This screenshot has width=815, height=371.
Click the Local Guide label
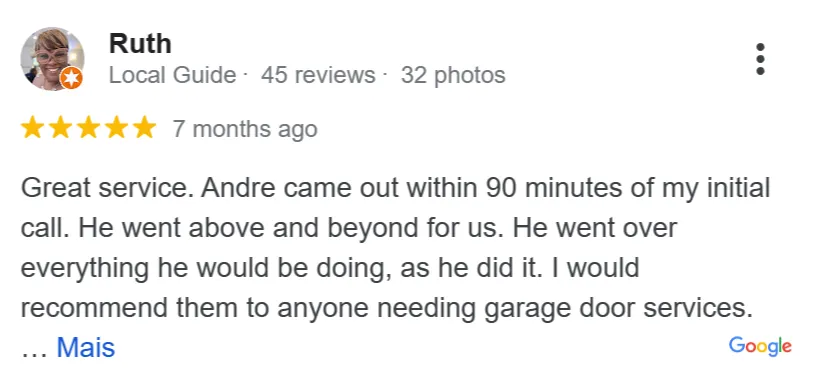click(x=172, y=75)
